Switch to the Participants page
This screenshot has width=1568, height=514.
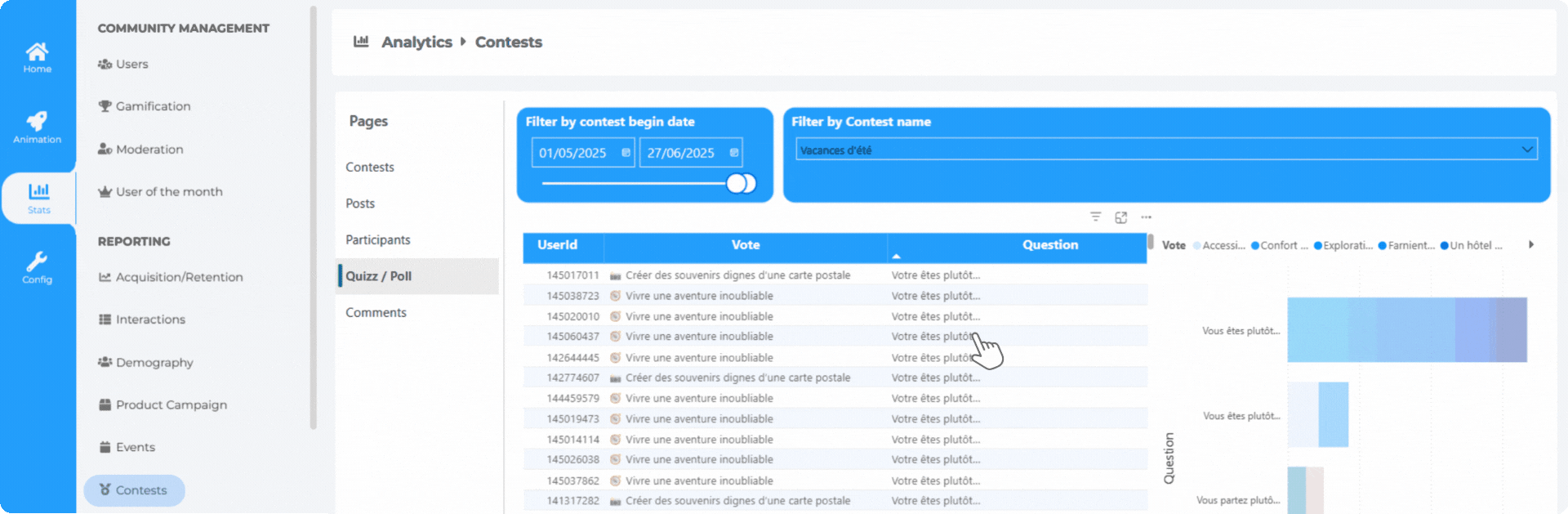coord(377,239)
